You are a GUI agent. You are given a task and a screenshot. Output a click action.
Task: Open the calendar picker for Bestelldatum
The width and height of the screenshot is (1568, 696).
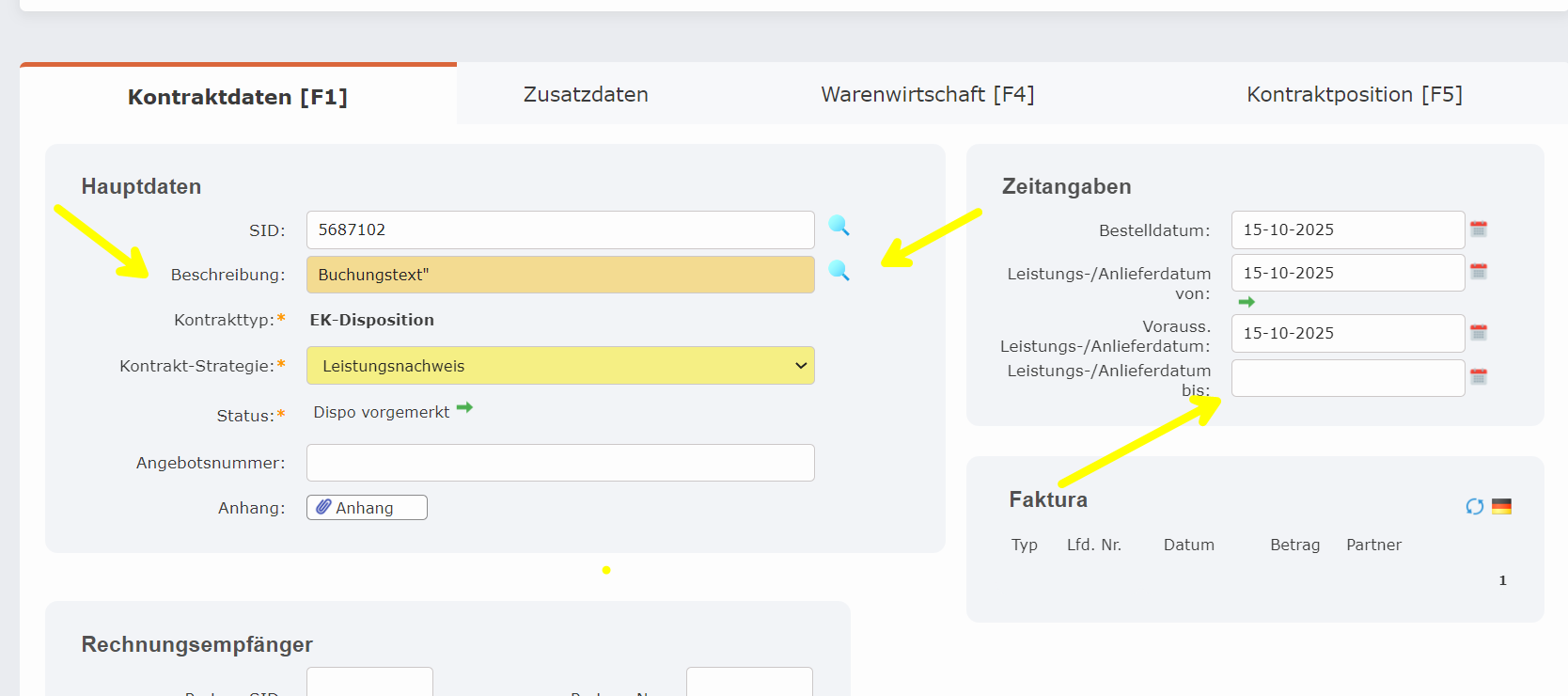click(x=1478, y=229)
